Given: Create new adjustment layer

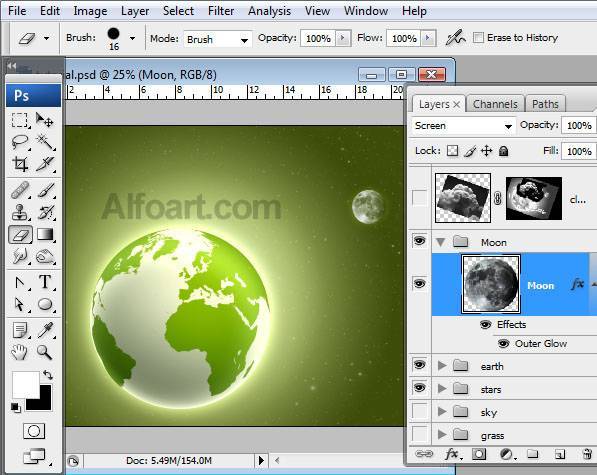Looking at the screenshot, I should click(x=507, y=454).
